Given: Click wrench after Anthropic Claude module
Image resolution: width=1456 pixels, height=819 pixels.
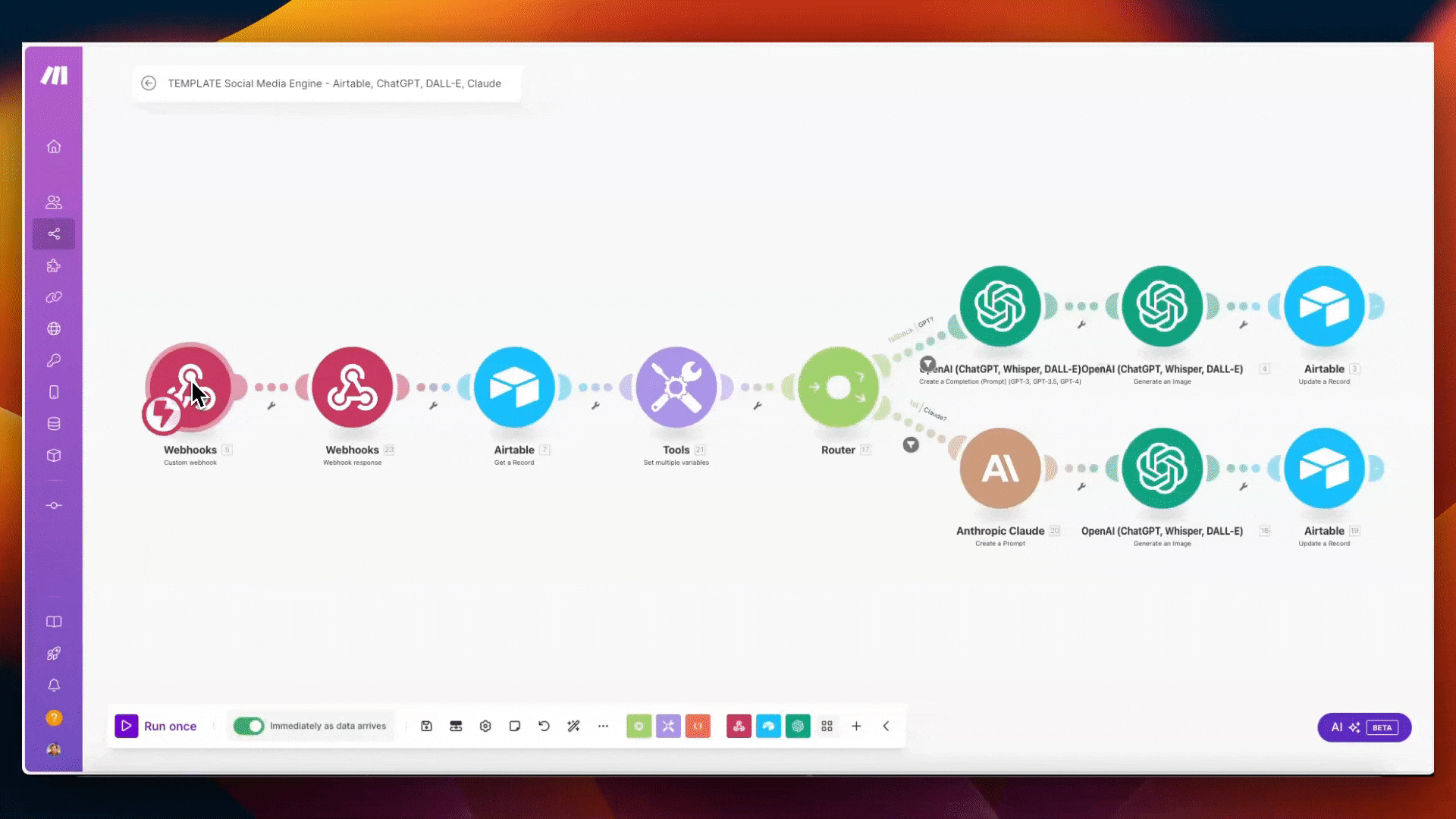Looking at the screenshot, I should pyautogui.click(x=1082, y=487).
